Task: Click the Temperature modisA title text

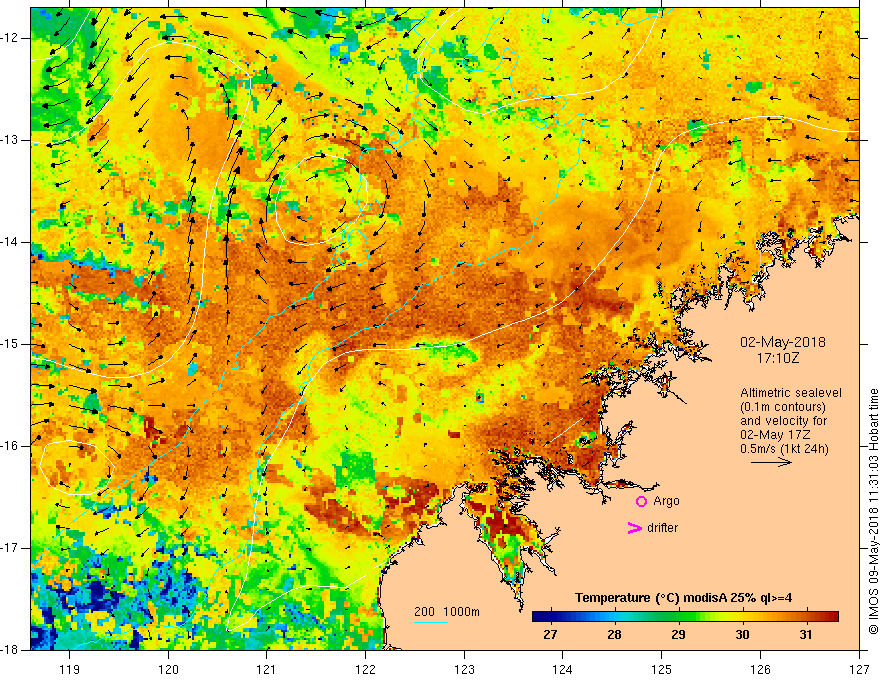Action: point(684,598)
